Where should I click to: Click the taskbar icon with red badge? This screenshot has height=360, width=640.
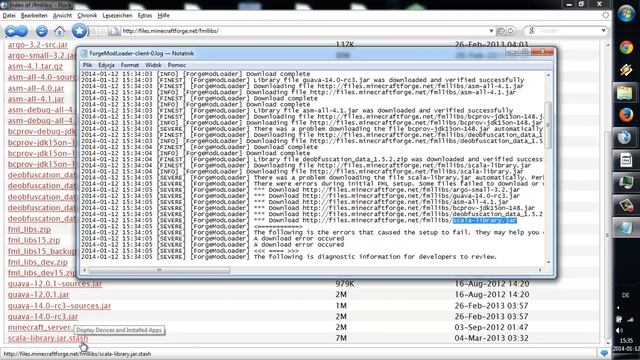coord(626,205)
